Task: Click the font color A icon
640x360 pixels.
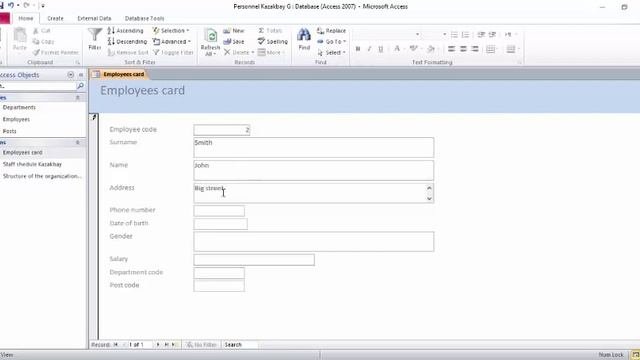Action: (397, 49)
